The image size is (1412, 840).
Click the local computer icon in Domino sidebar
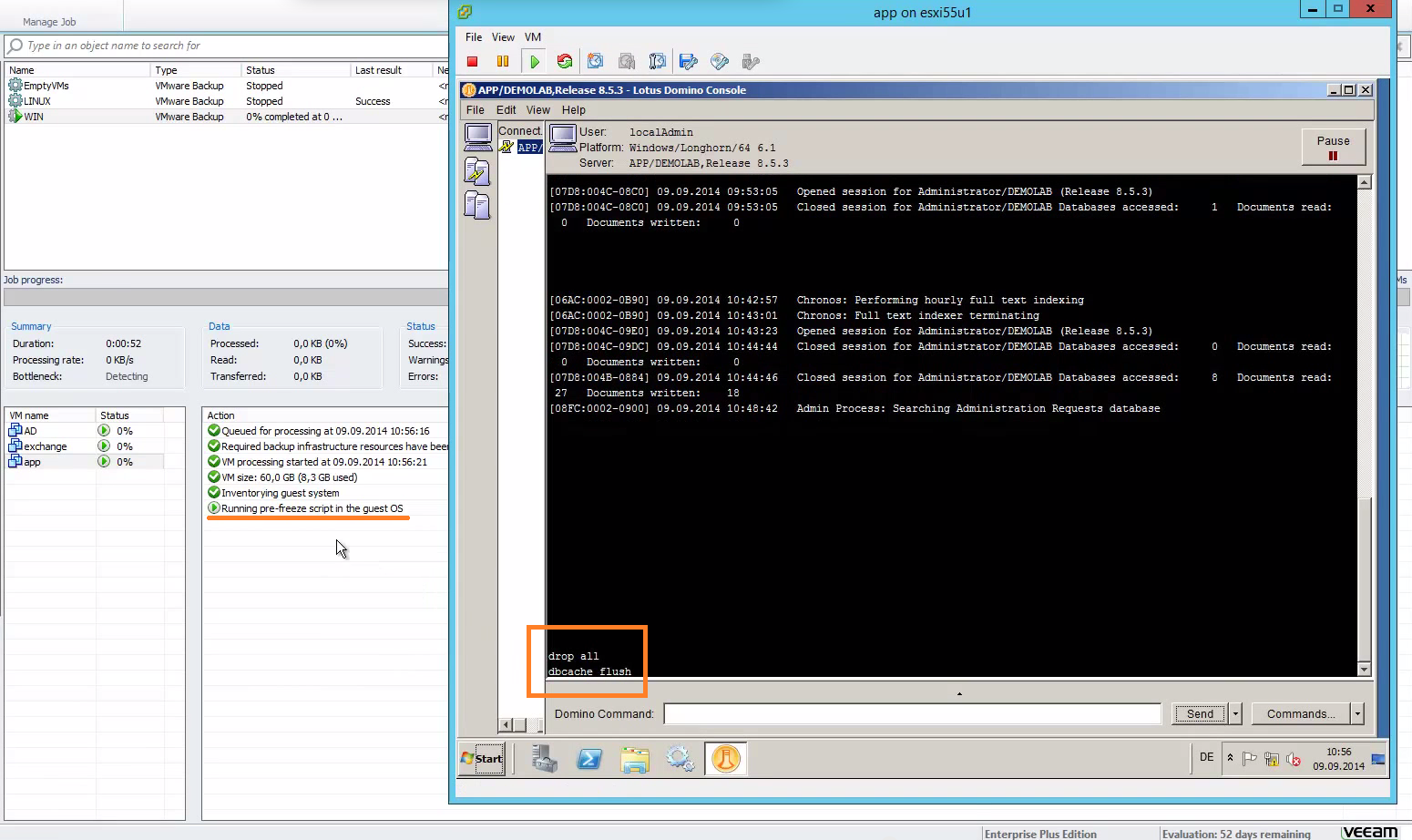click(x=477, y=137)
